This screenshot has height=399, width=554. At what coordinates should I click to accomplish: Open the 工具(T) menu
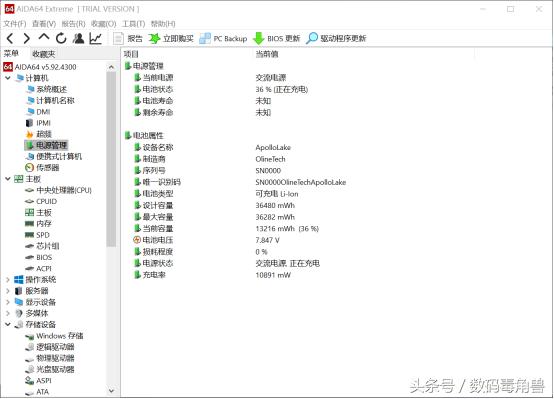pos(134,24)
